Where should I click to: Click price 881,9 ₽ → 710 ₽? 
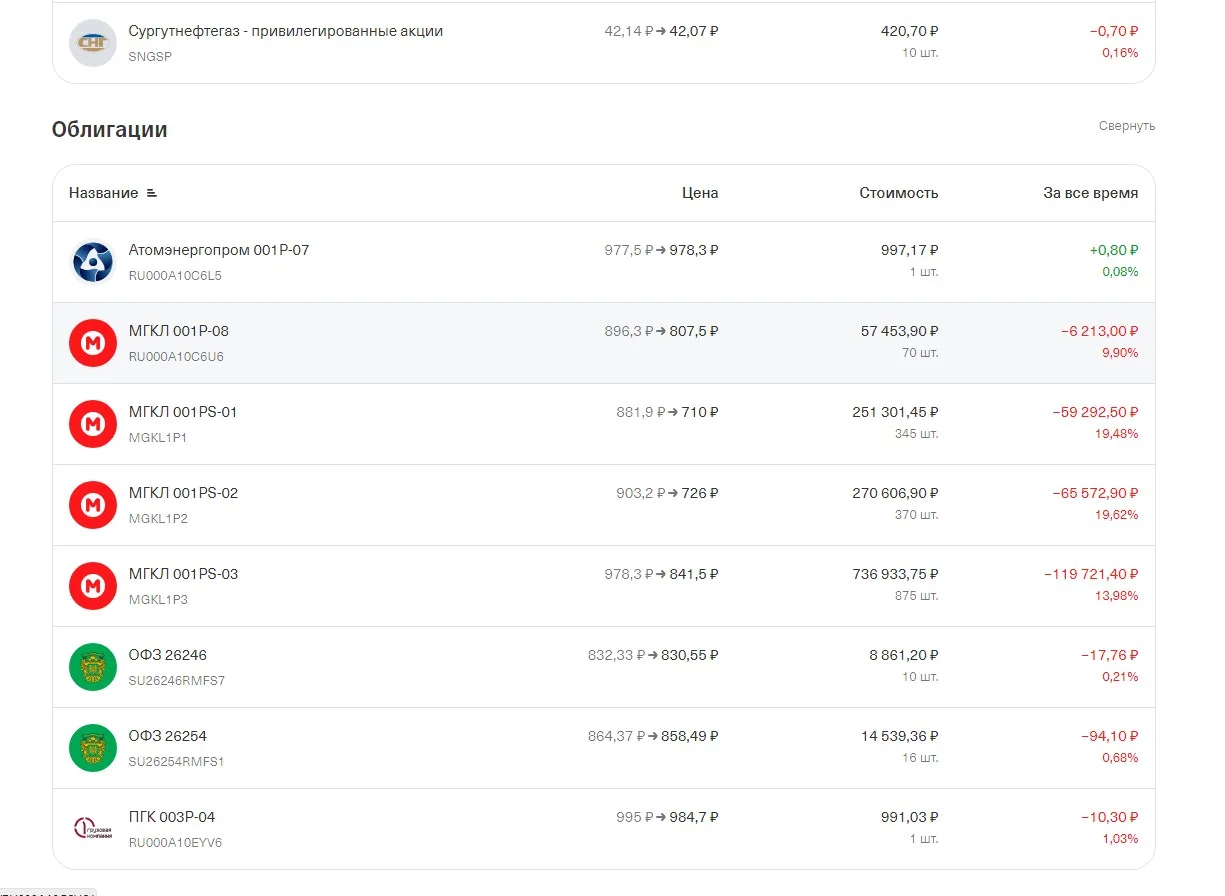(x=667, y=412)
